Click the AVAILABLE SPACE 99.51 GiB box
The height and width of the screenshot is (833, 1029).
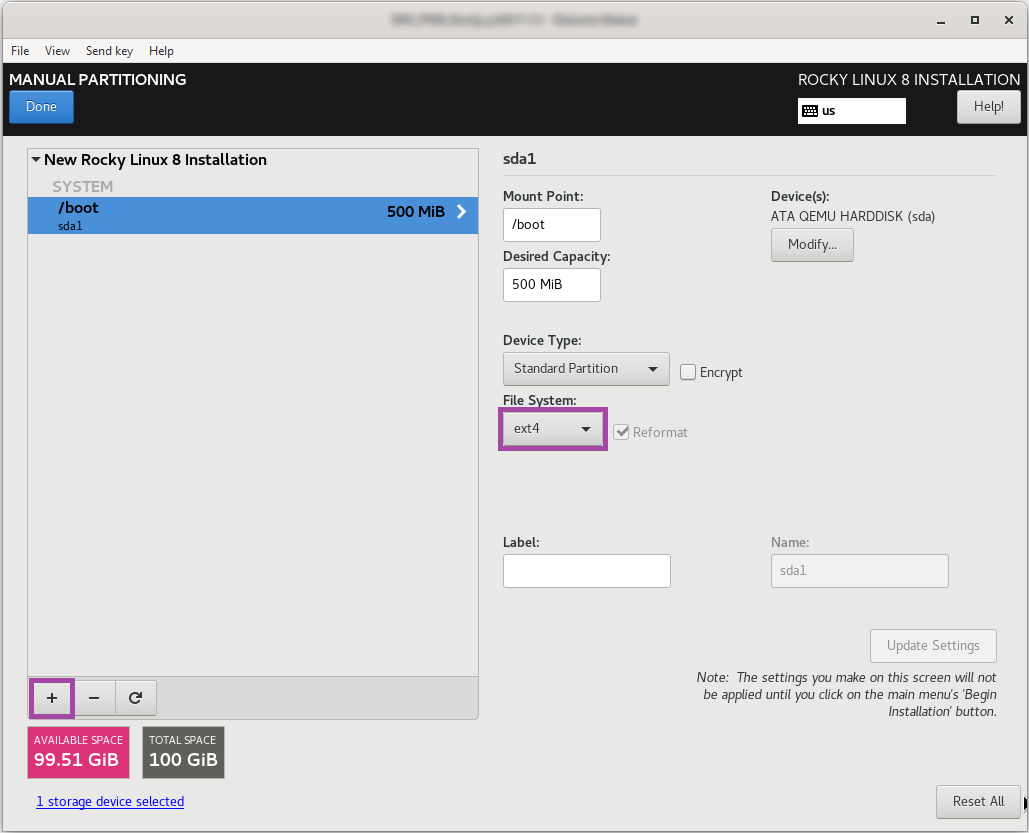pos(78,752)
